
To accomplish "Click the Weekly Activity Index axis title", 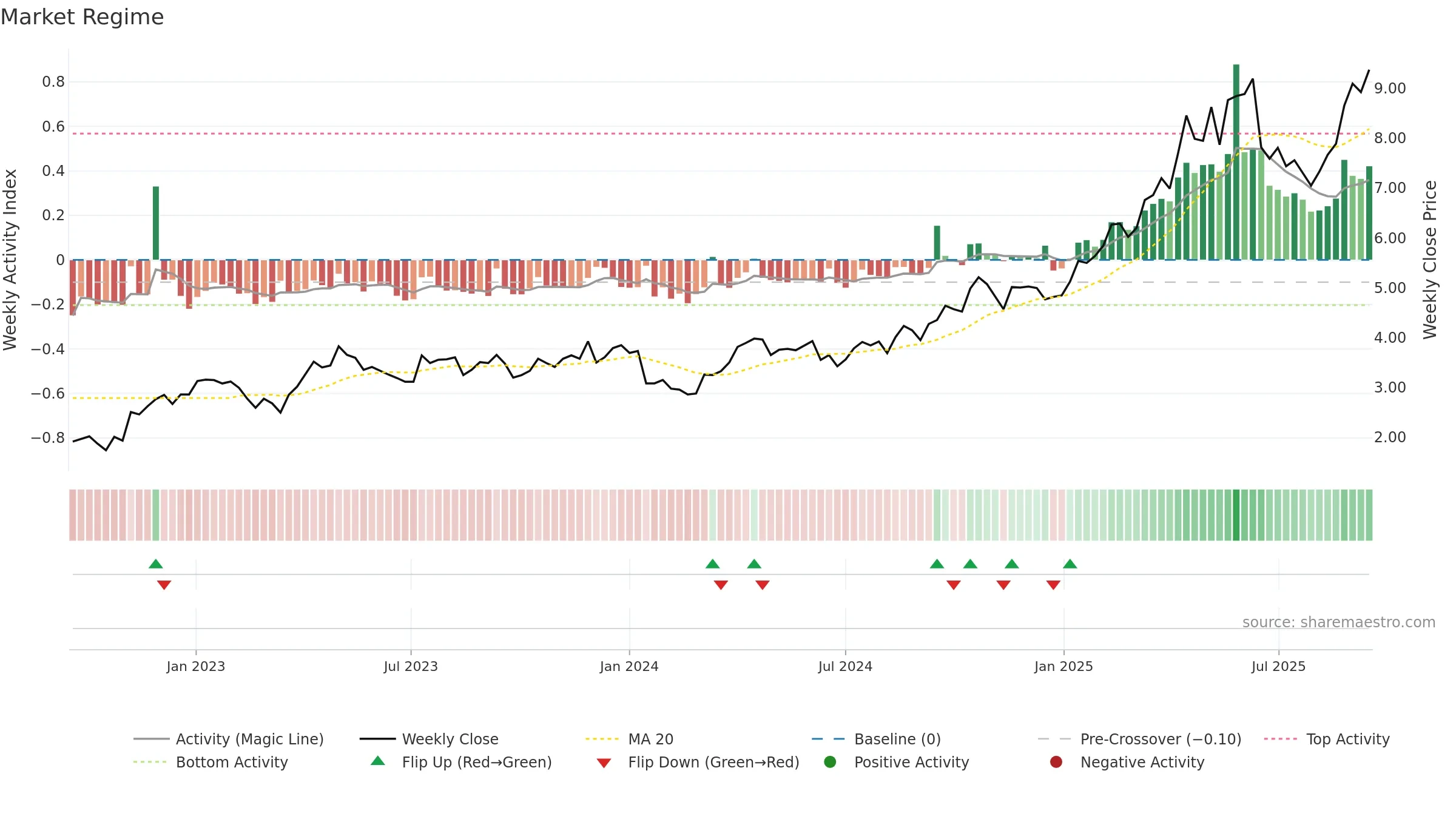I will click(10, 260).
